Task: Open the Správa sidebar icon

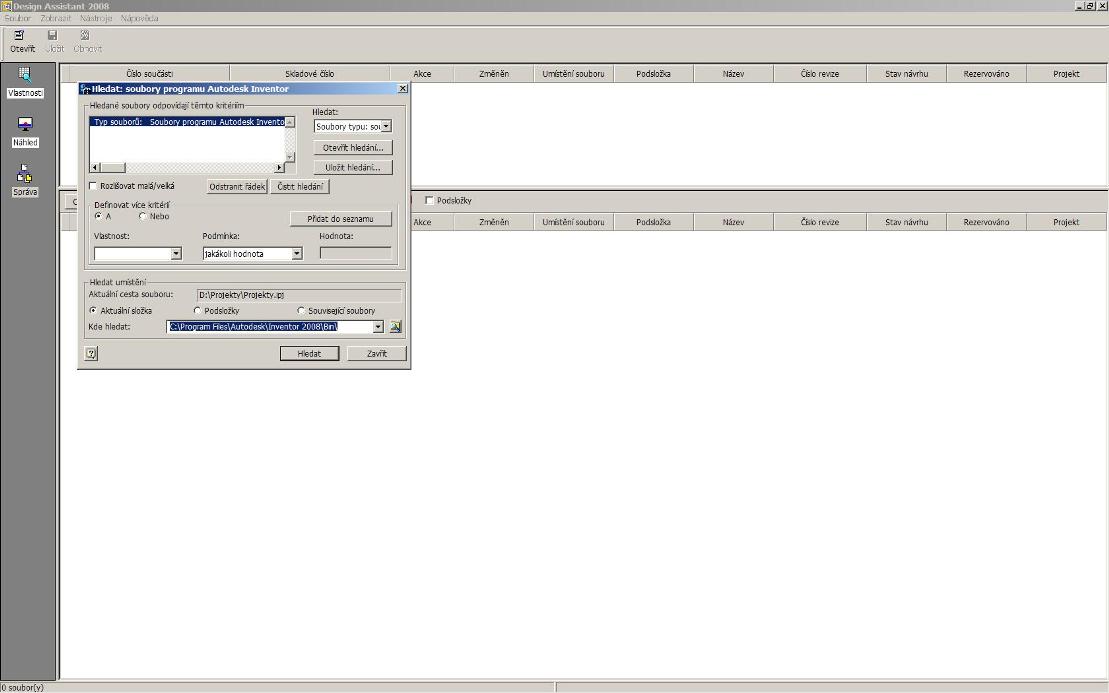Action: (x=25, y=181)
